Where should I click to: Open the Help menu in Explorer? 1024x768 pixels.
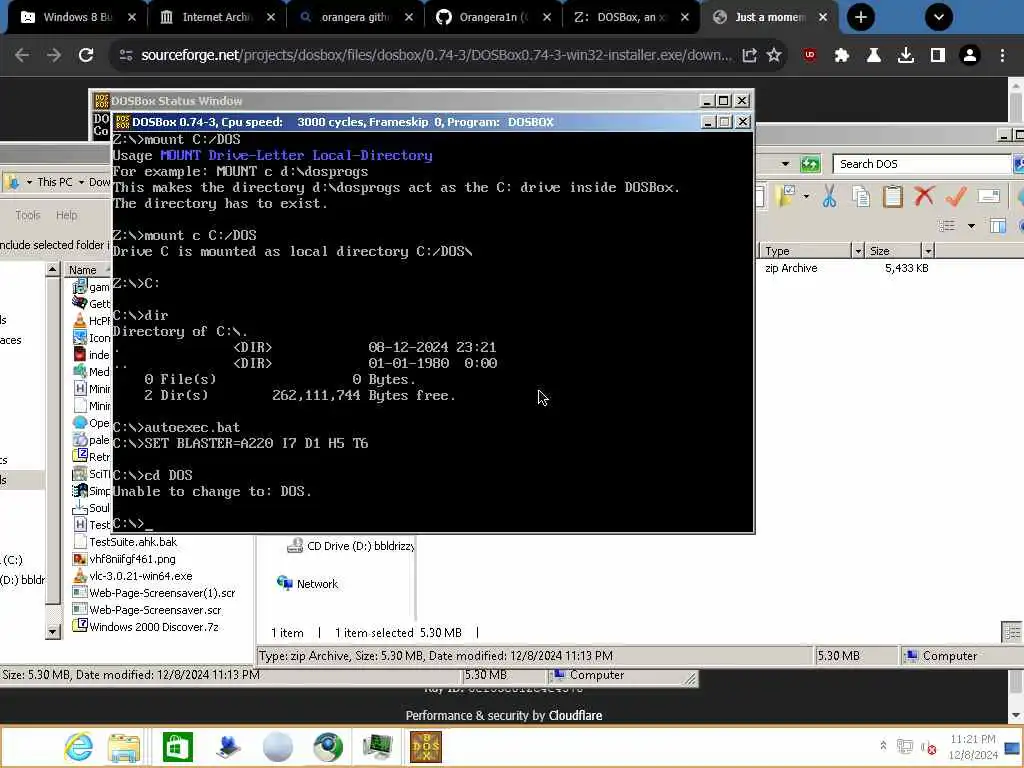(x=66, y=215)
